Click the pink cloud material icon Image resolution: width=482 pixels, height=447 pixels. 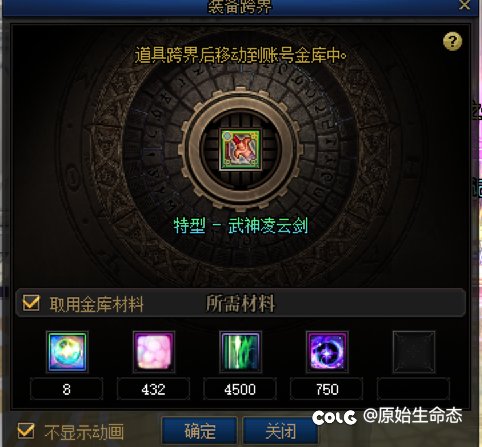[x=154, y=352]
